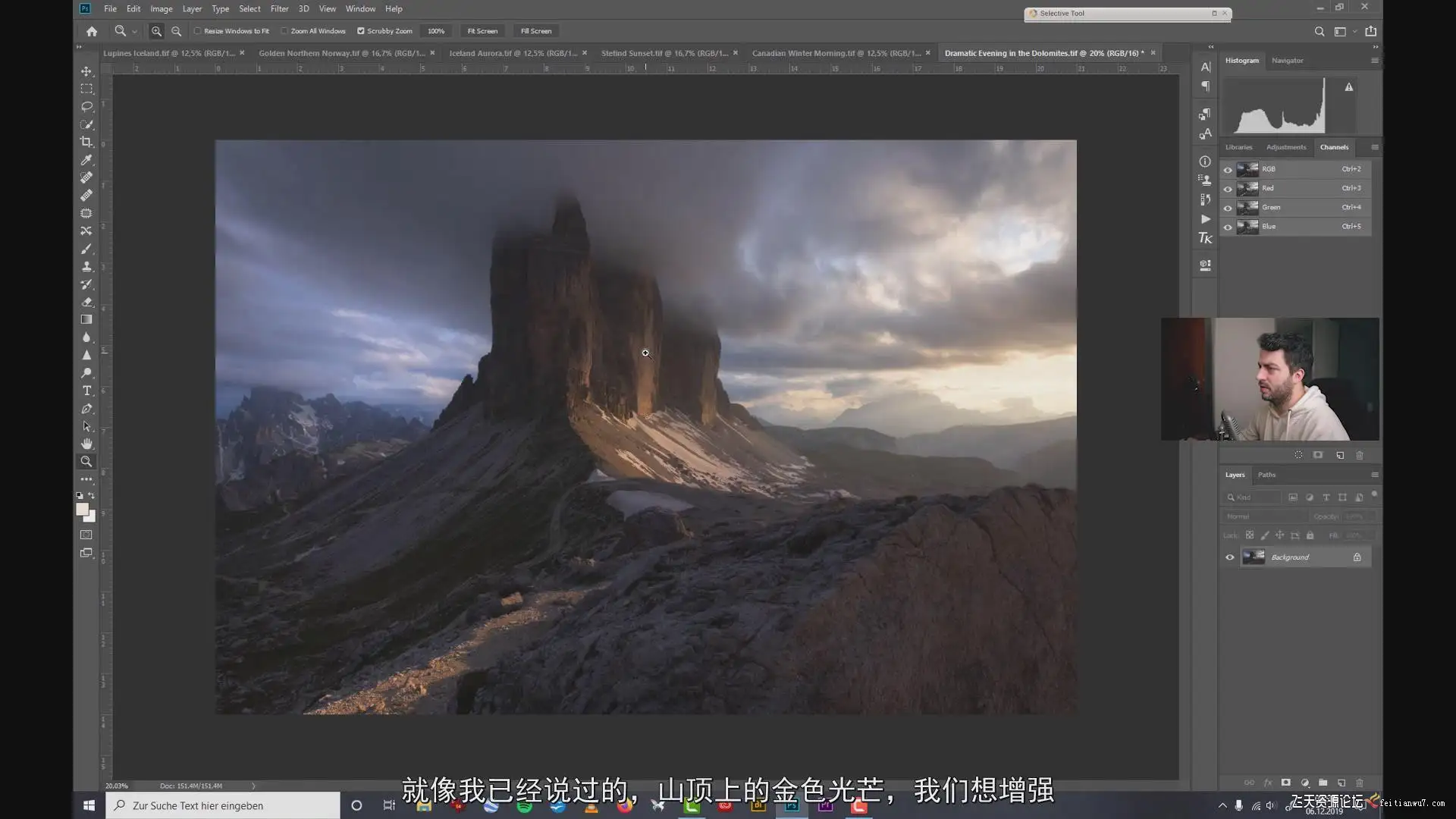Expand the Zoom tool preset picker
This screenshot has height=819, width=1456.
coord(134,31)
